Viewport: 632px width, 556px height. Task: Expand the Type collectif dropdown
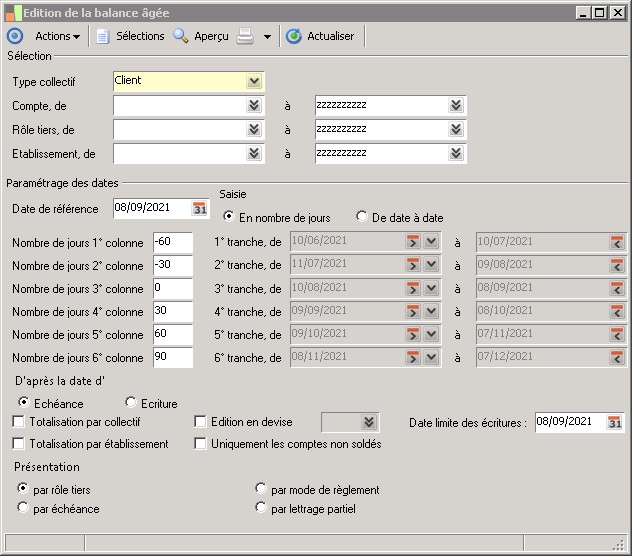point(254,81)
